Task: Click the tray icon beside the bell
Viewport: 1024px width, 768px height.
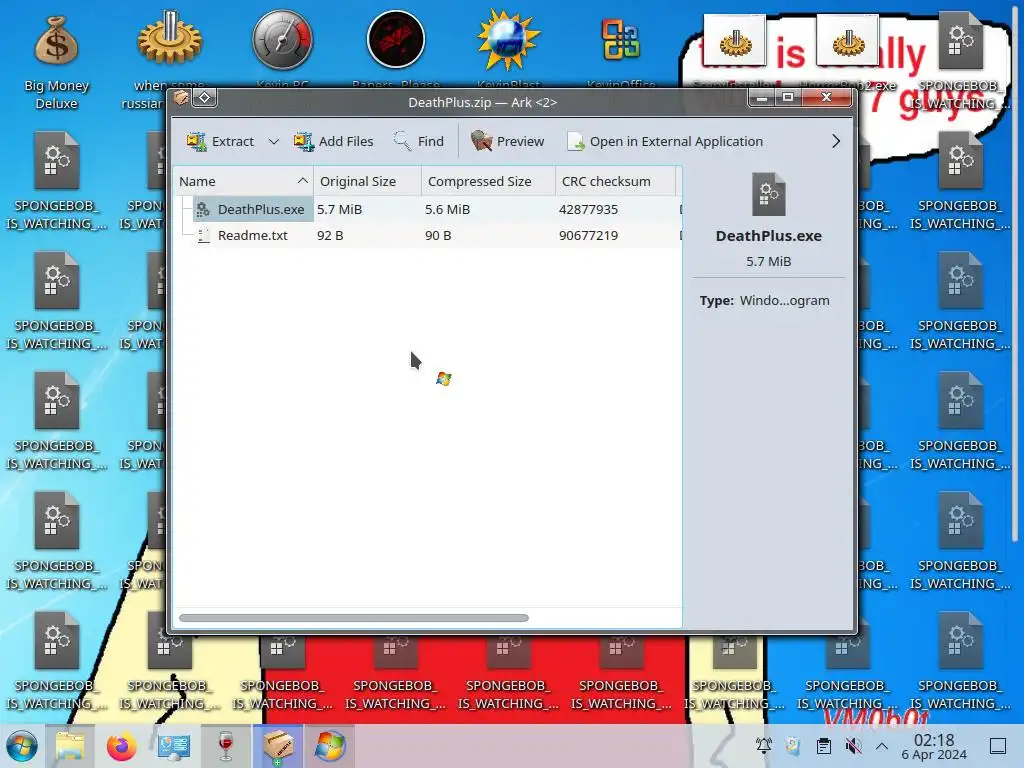Action: tap(793, 745)
